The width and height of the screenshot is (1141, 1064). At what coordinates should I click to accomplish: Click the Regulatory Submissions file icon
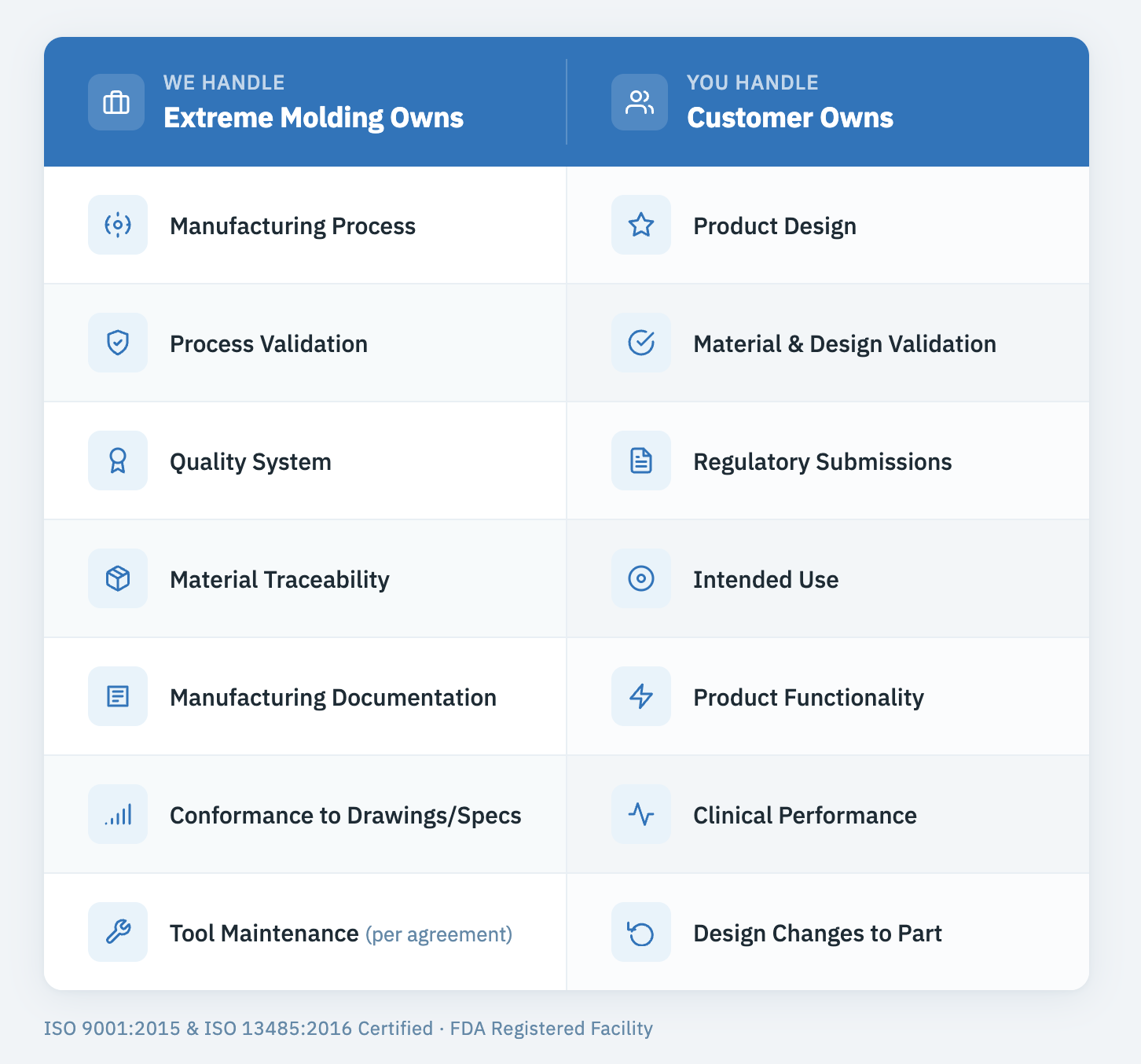click(x=641, y=460)
